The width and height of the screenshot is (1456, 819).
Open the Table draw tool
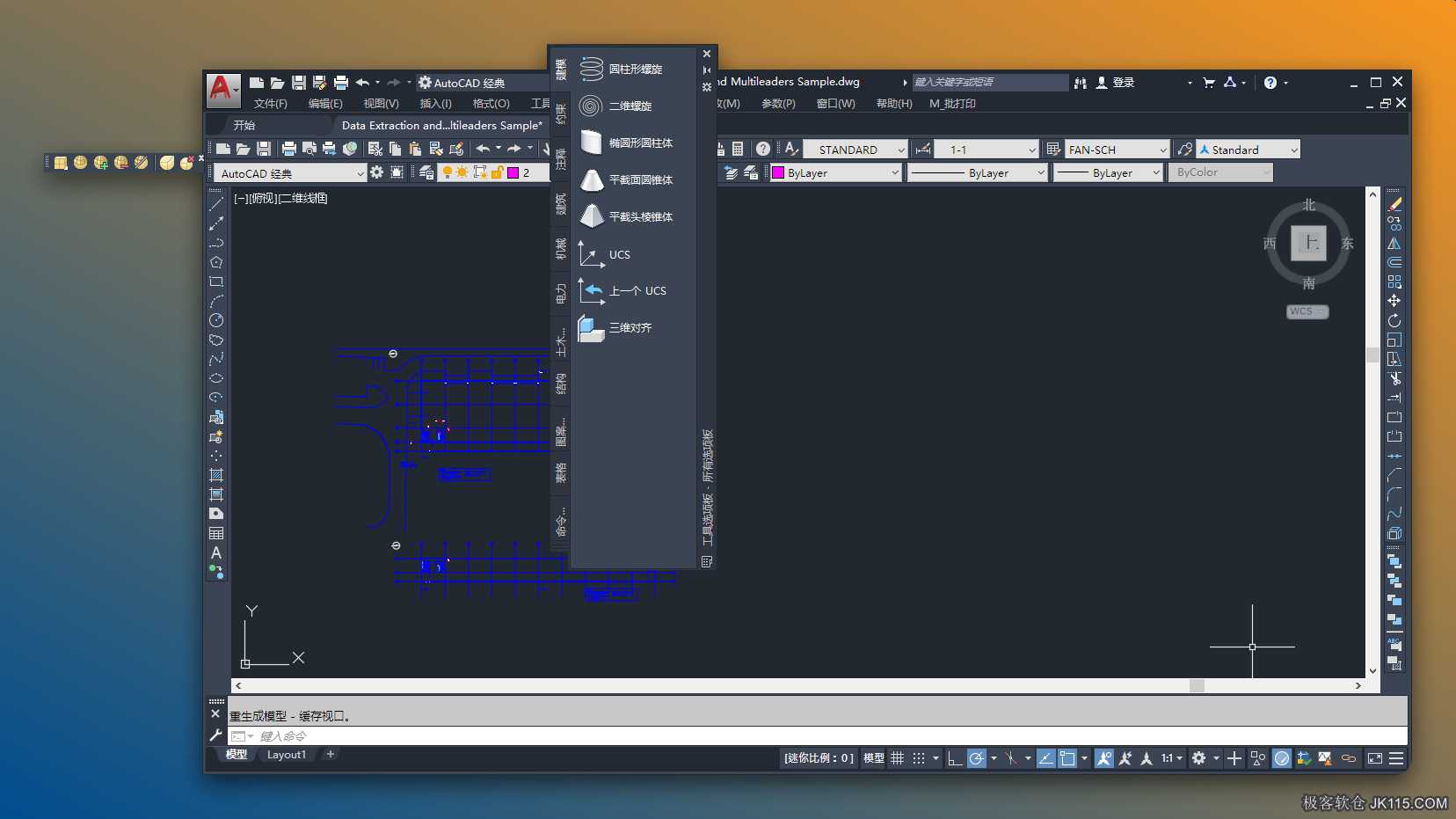tap(216, 533)
